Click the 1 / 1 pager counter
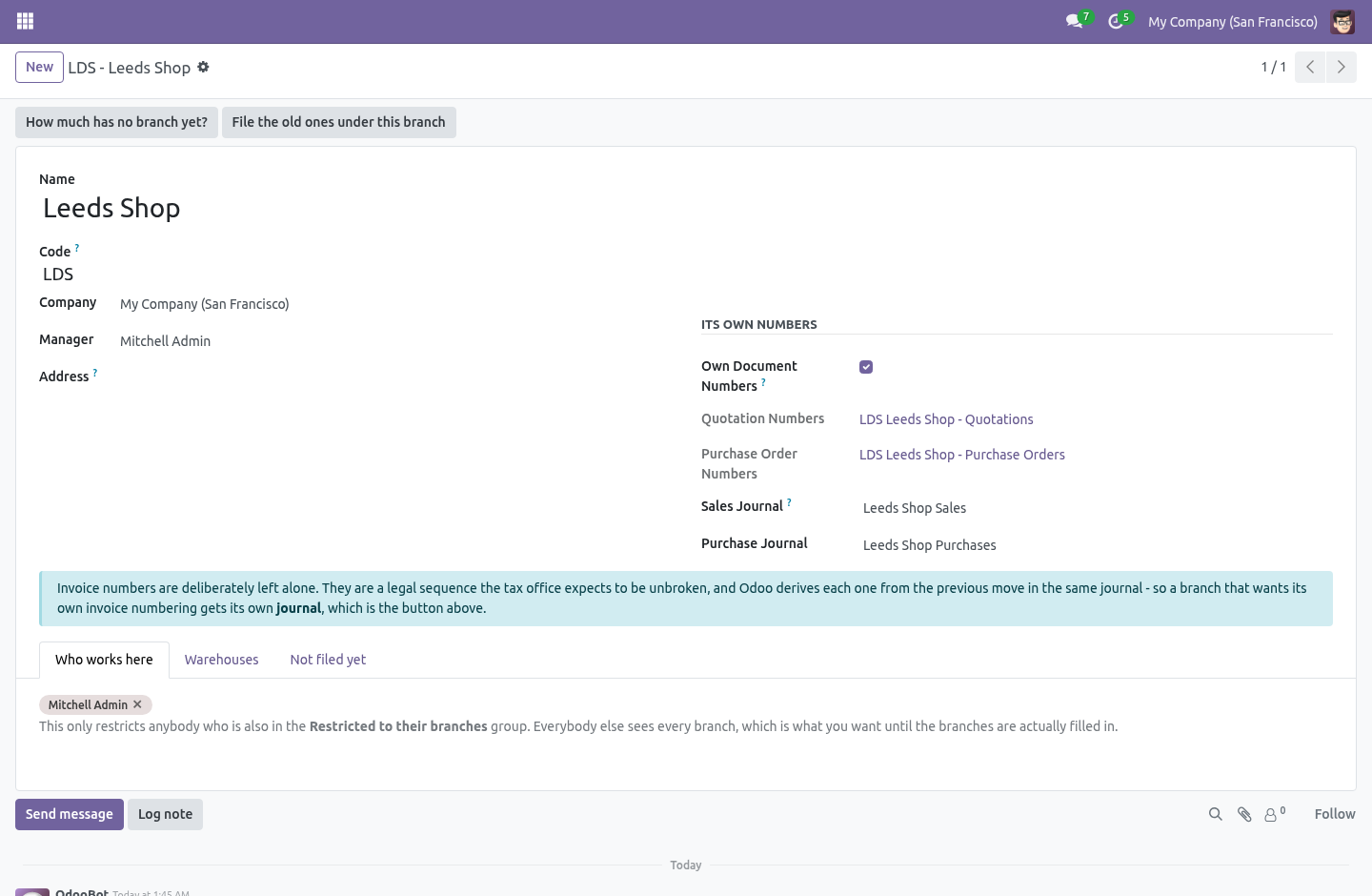 (1274, 67)
